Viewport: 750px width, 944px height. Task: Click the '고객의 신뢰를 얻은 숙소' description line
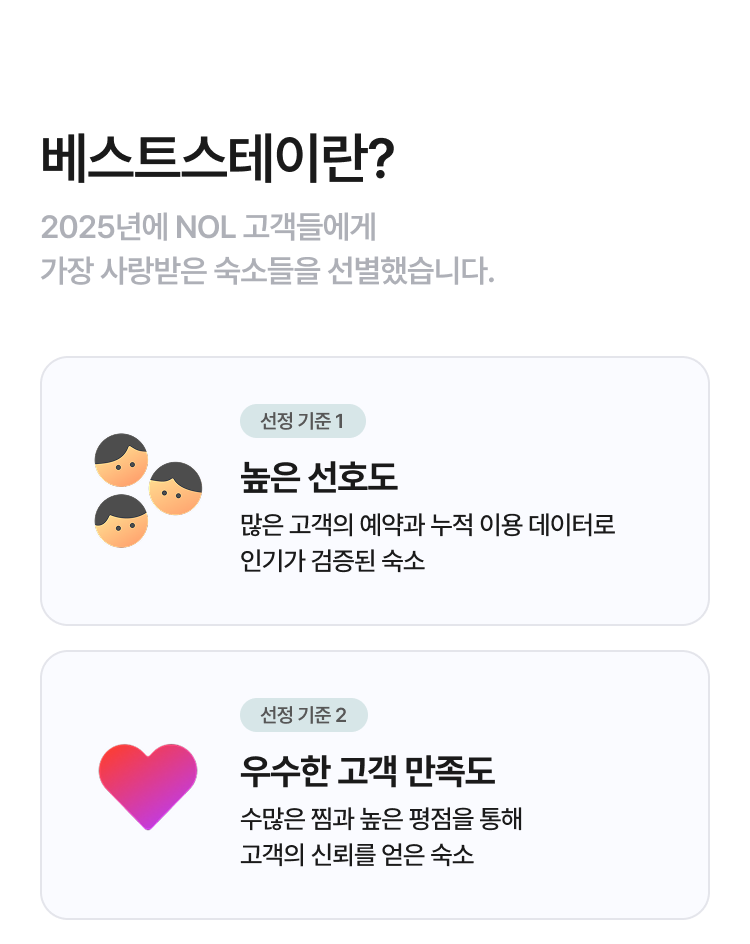click(x=357, y=855)
